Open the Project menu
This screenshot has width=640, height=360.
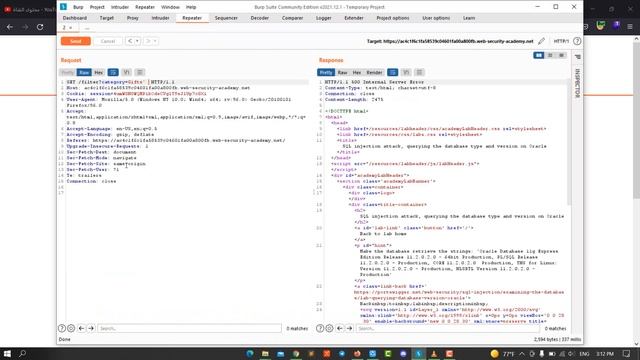97,7
